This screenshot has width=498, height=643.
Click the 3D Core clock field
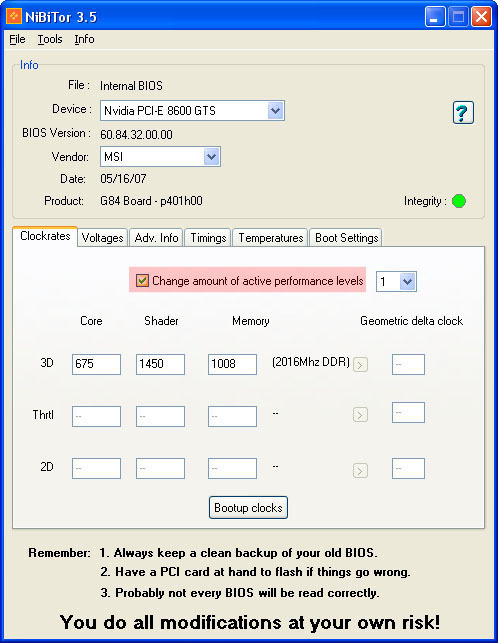click(x=96, y=364)
